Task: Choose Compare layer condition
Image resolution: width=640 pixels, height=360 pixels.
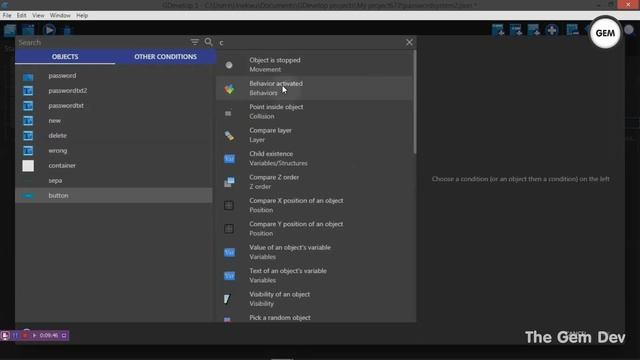Action: tap(314, 135)
